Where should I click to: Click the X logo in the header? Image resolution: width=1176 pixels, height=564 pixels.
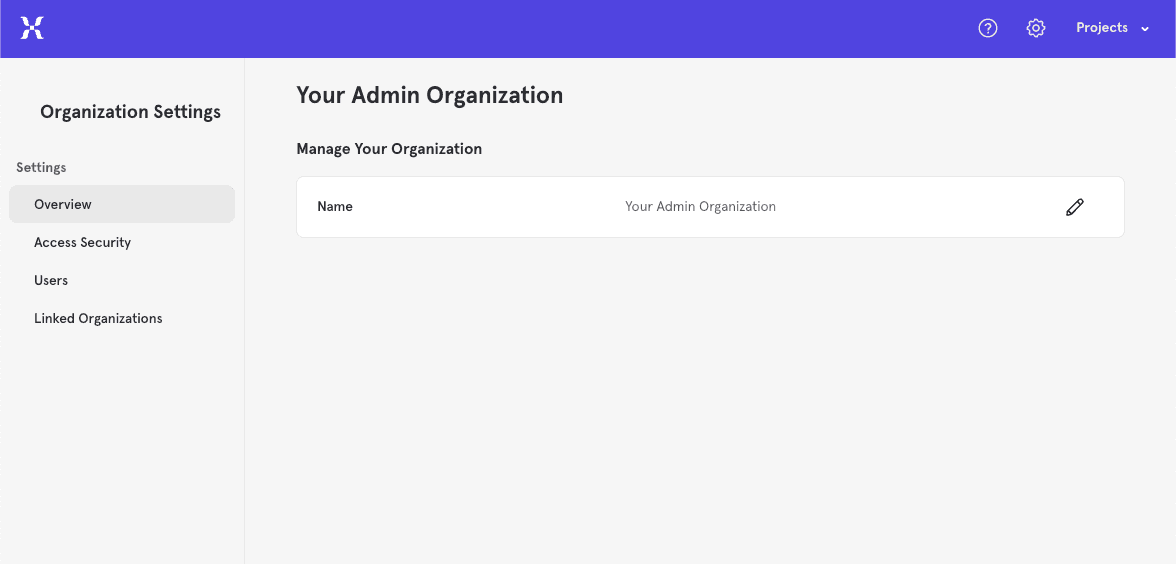(32, 28)
